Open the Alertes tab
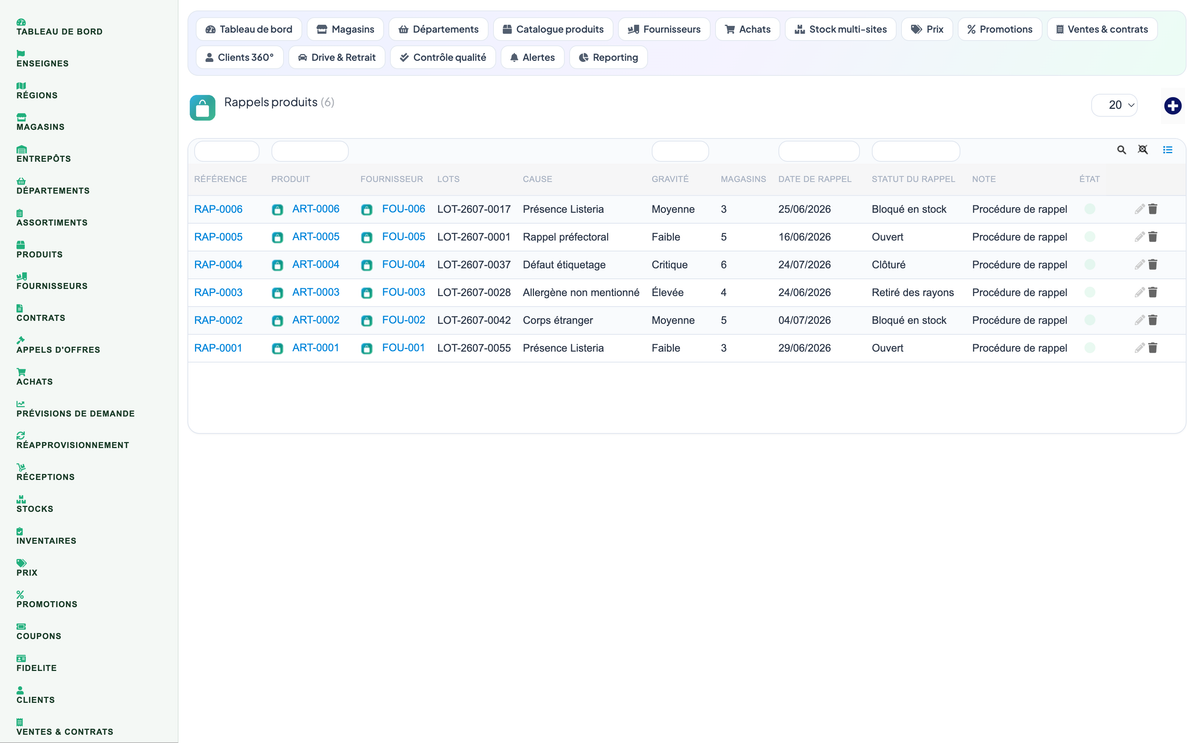This screenshot has height=743, width=1200. click(x=533, y=57)
